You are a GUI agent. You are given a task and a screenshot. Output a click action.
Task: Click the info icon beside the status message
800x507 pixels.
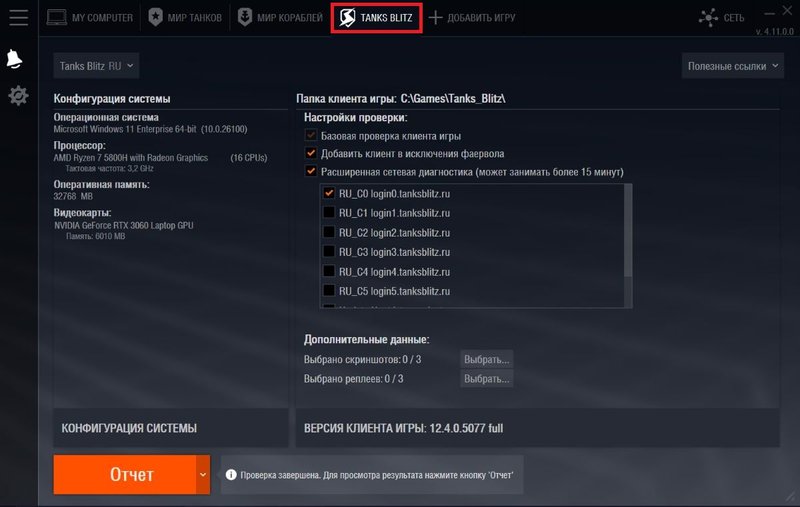point(230,475)
